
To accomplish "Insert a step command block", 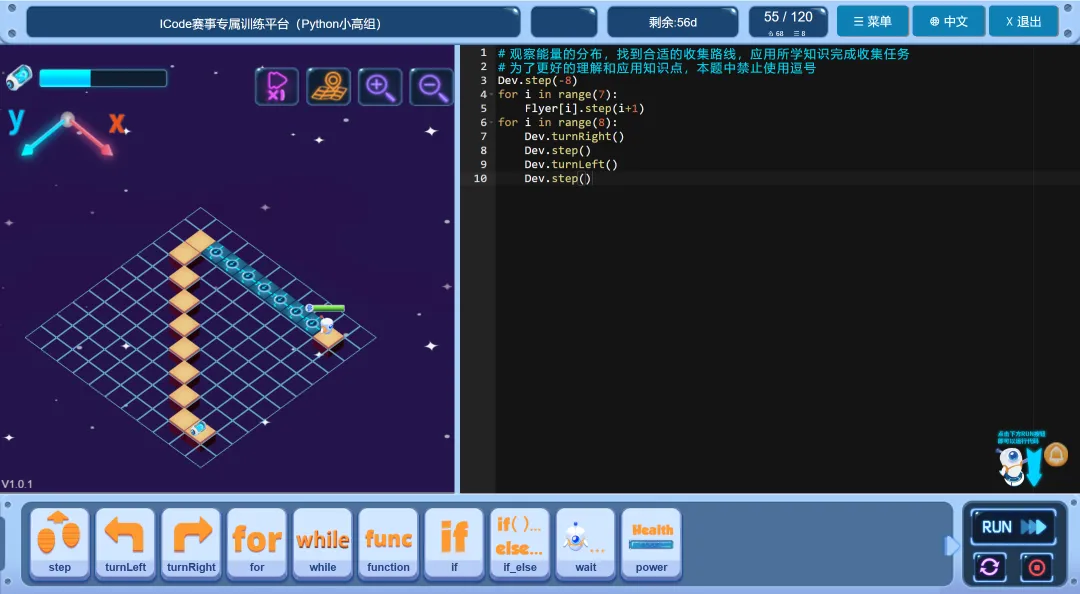I will click(x=59, y=544).
